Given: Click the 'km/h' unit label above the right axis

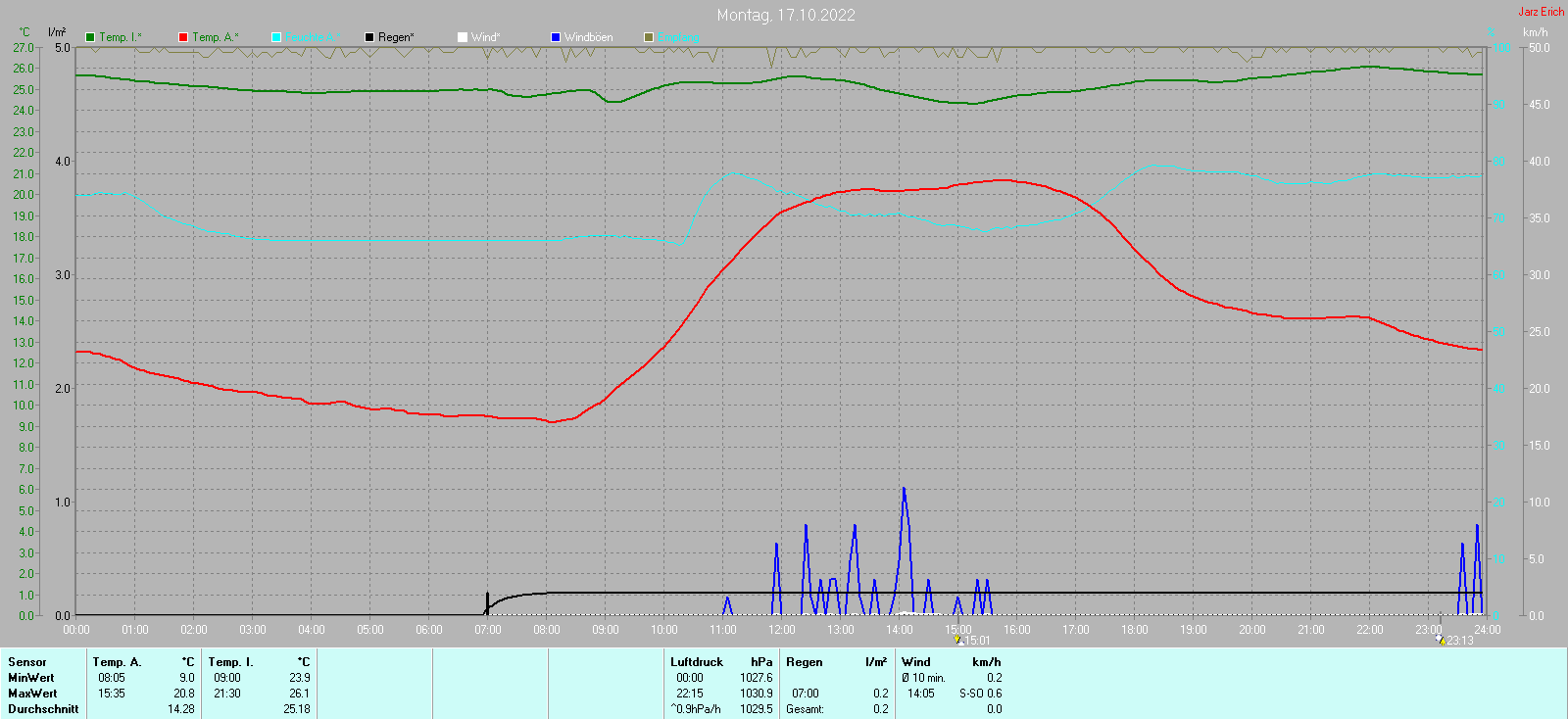Looking at the screenshot, I should click(1536, 32).
